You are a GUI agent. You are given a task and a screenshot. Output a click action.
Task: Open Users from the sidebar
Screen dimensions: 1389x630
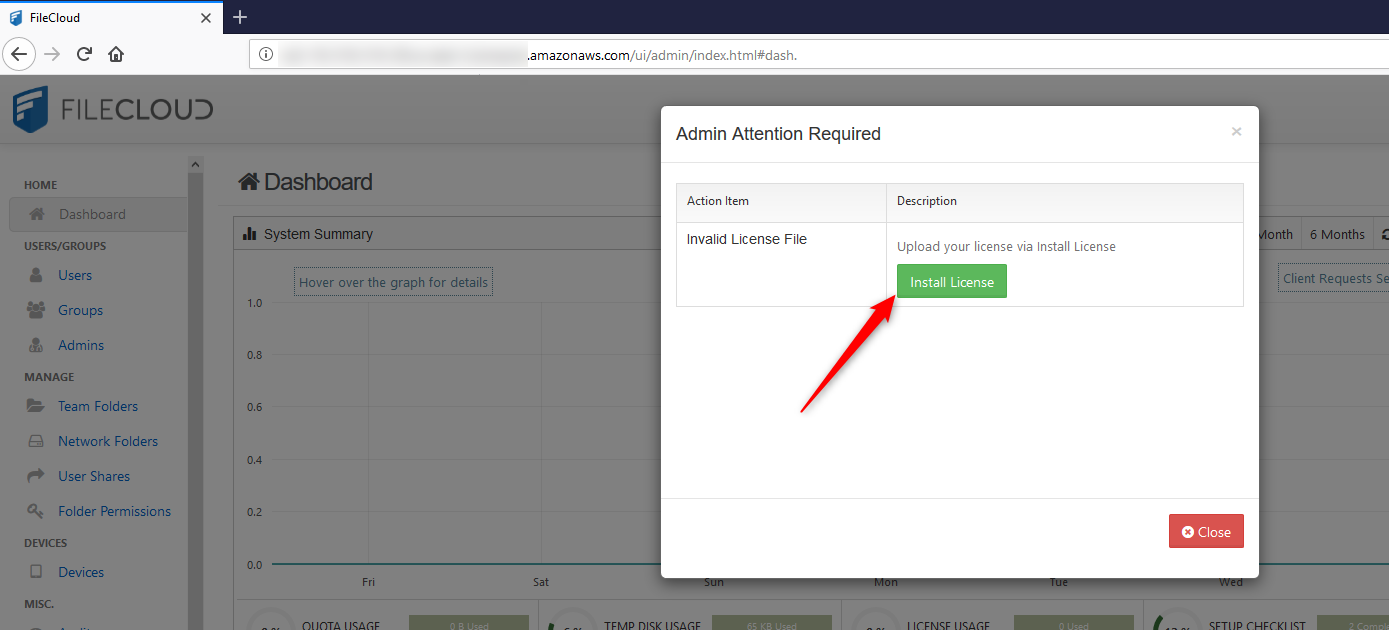point(74,275)
